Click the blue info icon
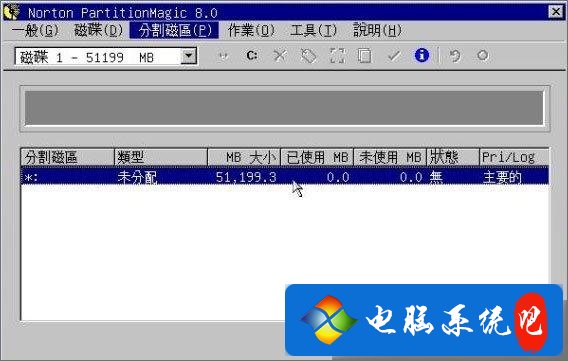This screenshot has height=361, width=568. coord(422,55)
